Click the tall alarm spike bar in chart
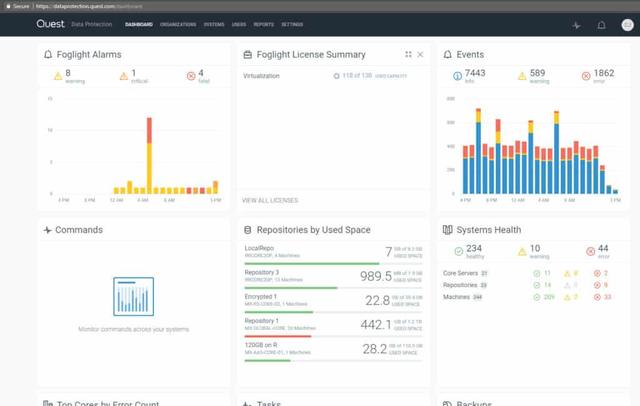 pos(149,155)
